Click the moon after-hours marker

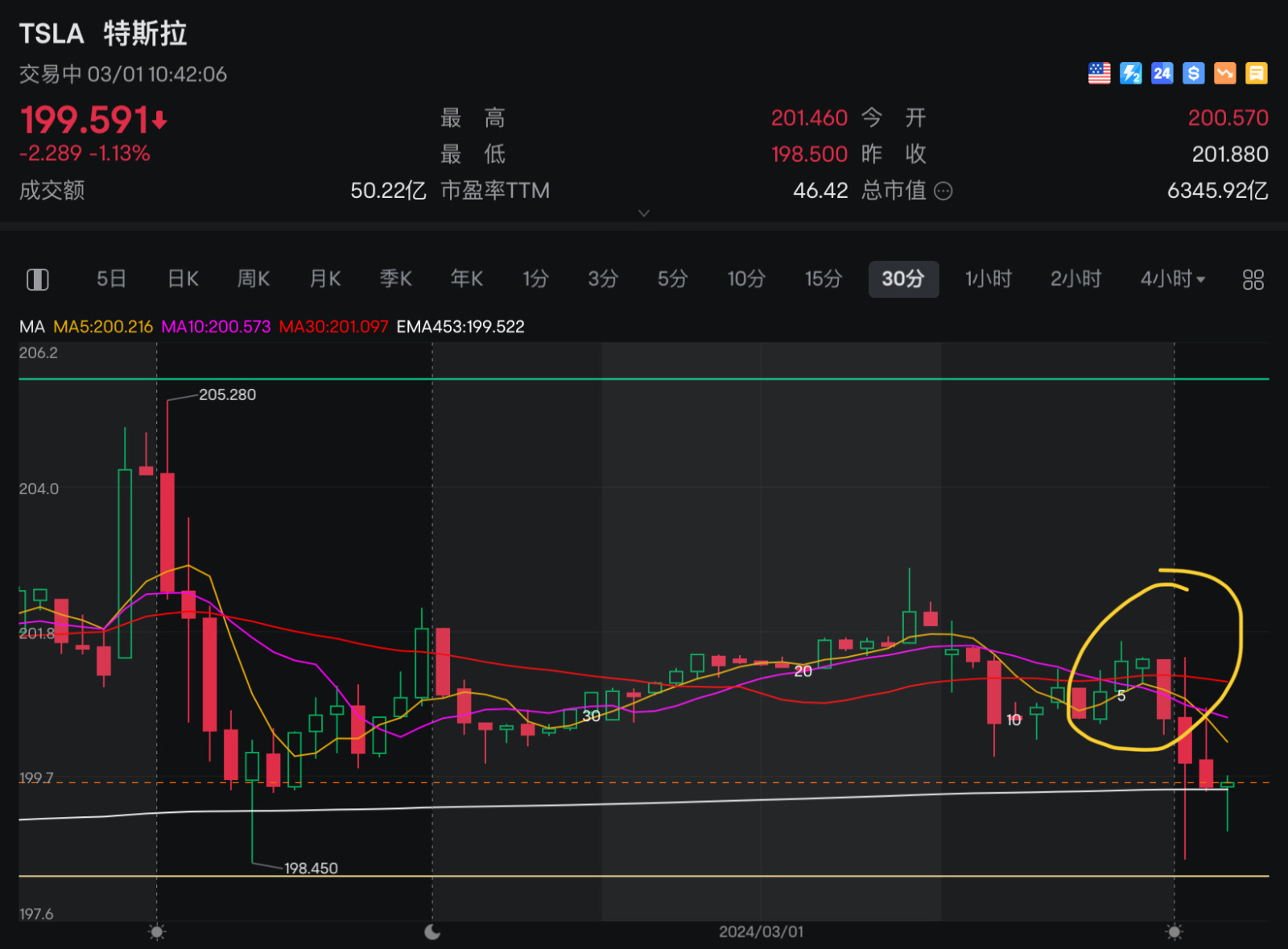tap(432, 931)
